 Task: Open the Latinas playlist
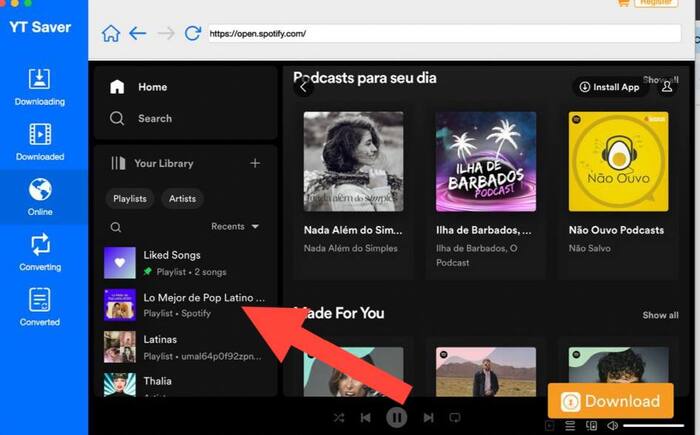[x=185, y=347]
